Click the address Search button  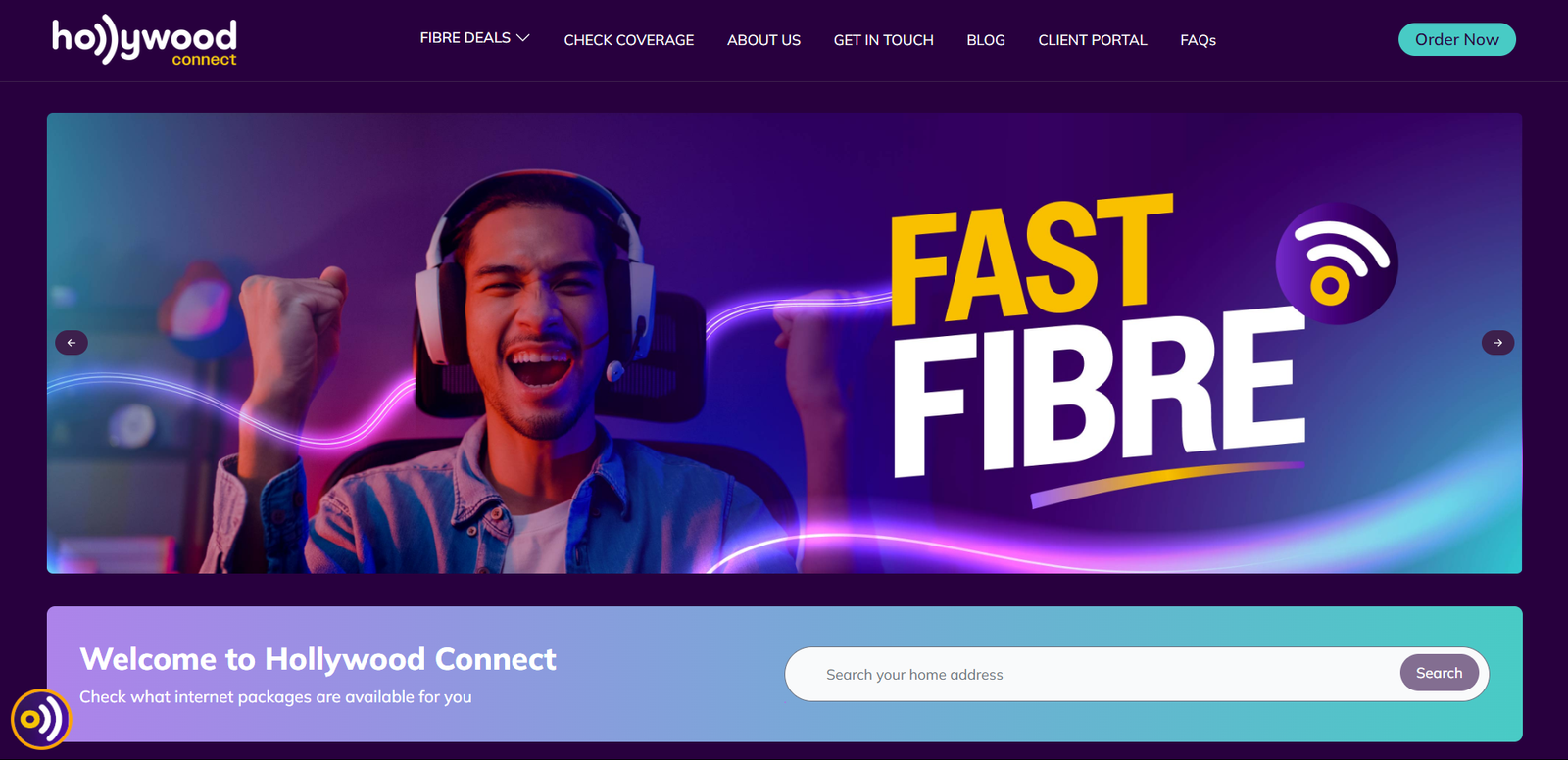(1439, 673)
